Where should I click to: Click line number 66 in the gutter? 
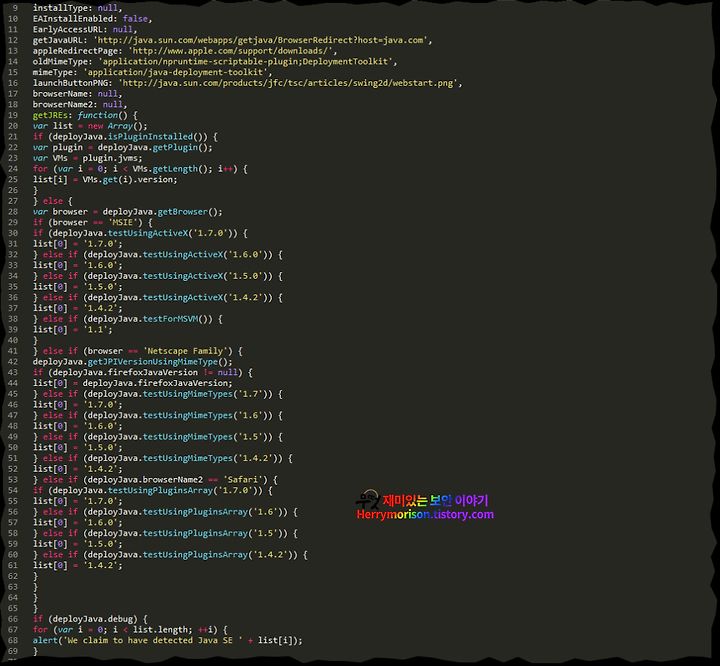pos(13,619)
